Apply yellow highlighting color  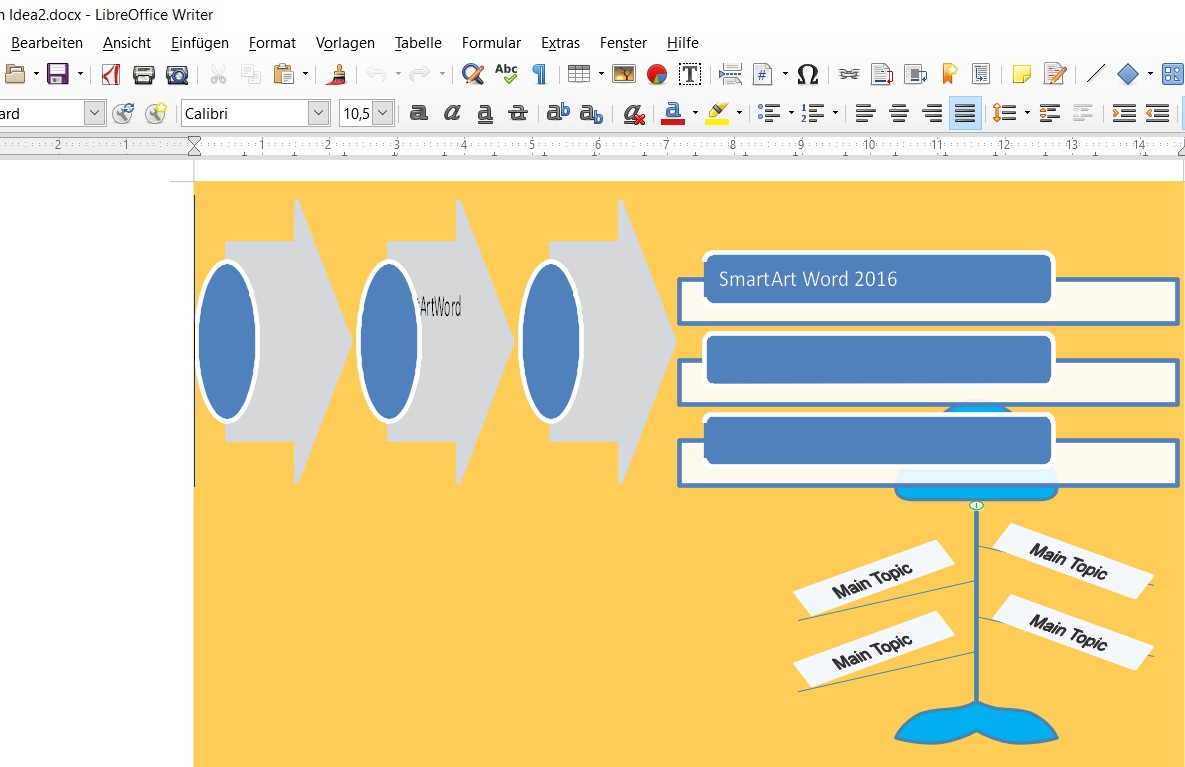click(717, 113)
